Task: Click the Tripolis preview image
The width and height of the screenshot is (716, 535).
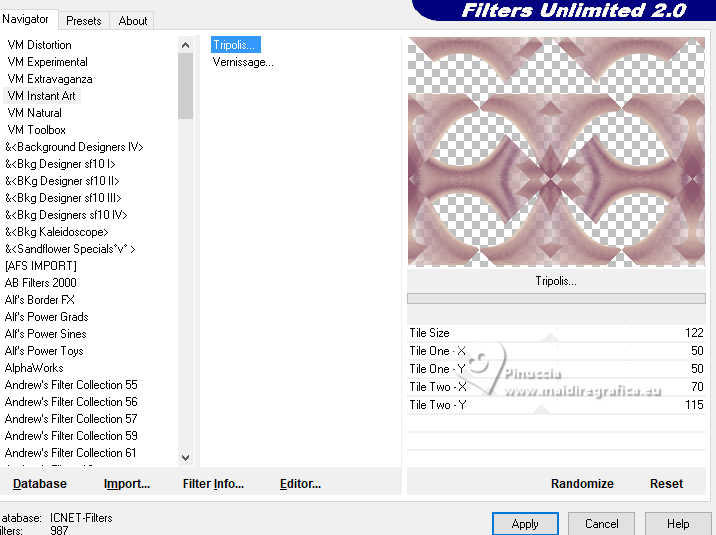Action: (x=556, y=152)
